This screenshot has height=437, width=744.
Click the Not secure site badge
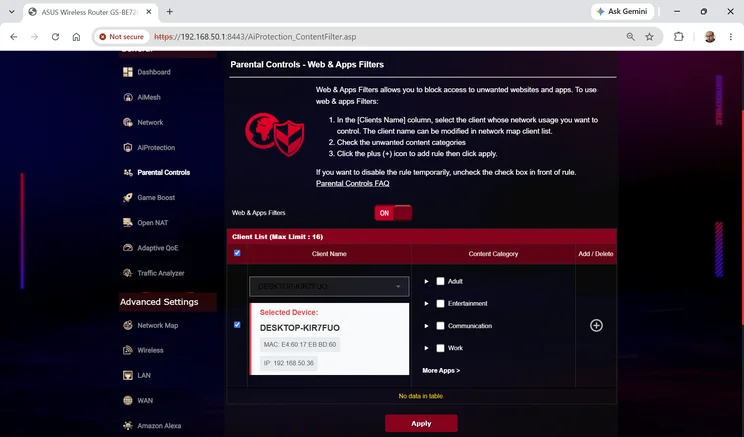121,37
